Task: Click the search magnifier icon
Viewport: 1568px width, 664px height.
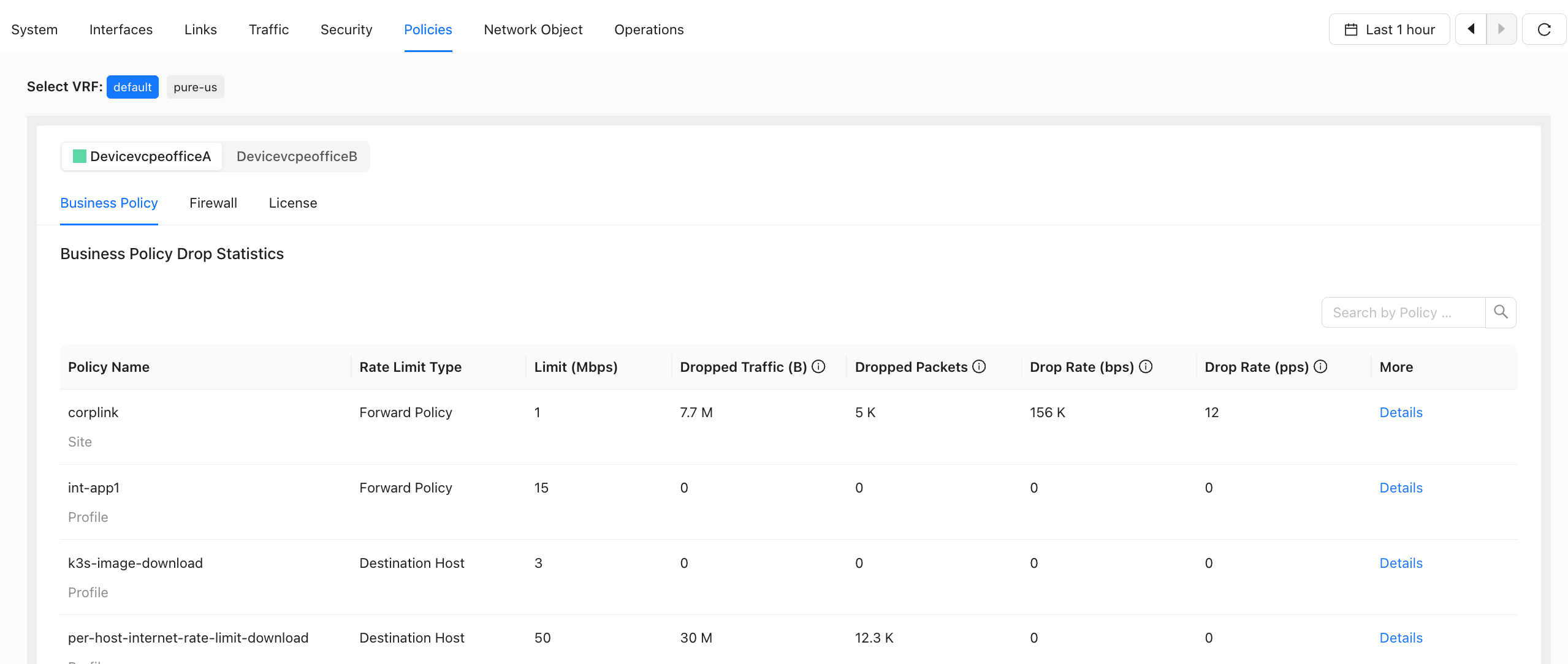Action: tap(1501, 312)
